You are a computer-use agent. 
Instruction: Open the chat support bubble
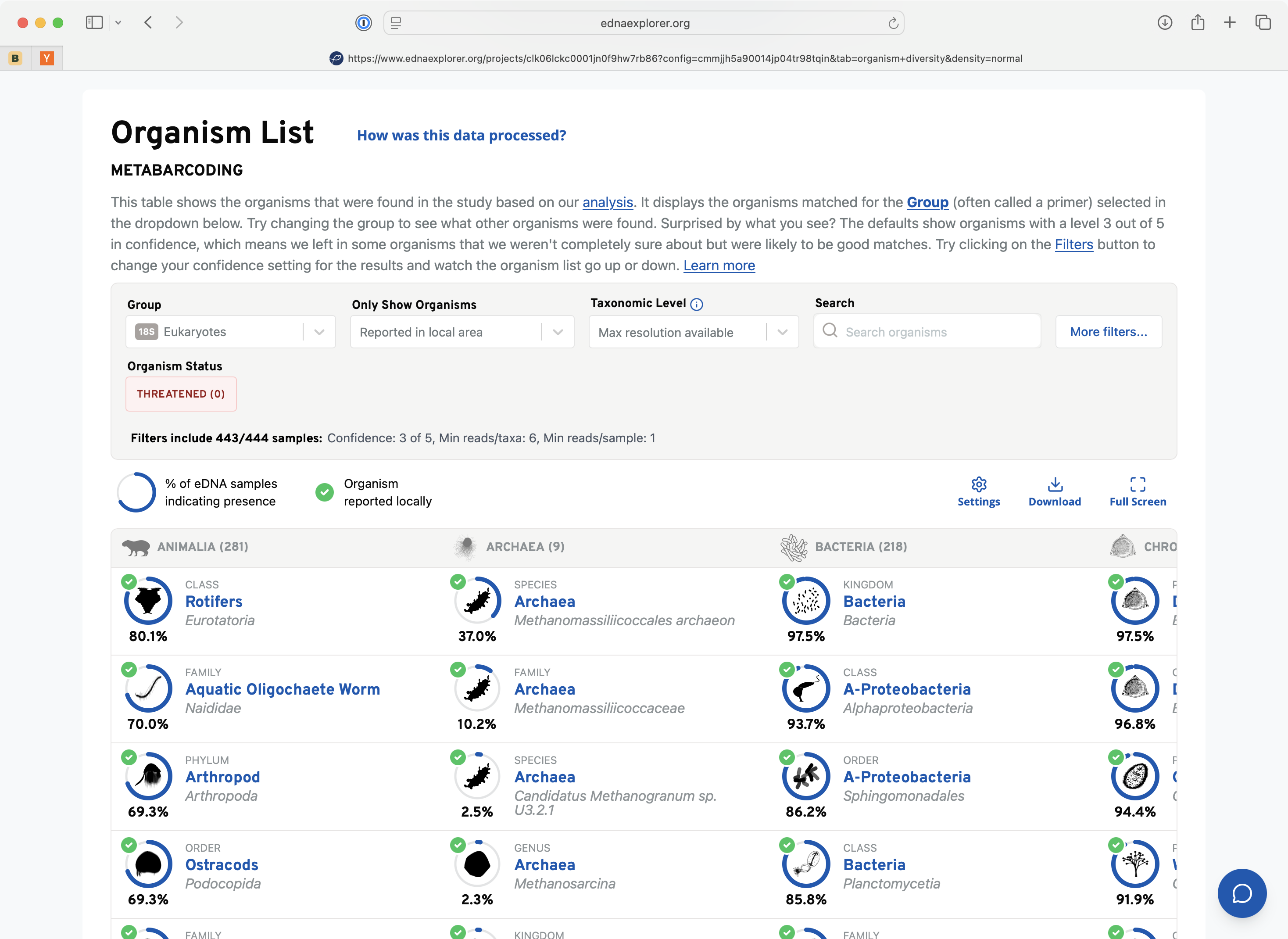click(1242, 893)
